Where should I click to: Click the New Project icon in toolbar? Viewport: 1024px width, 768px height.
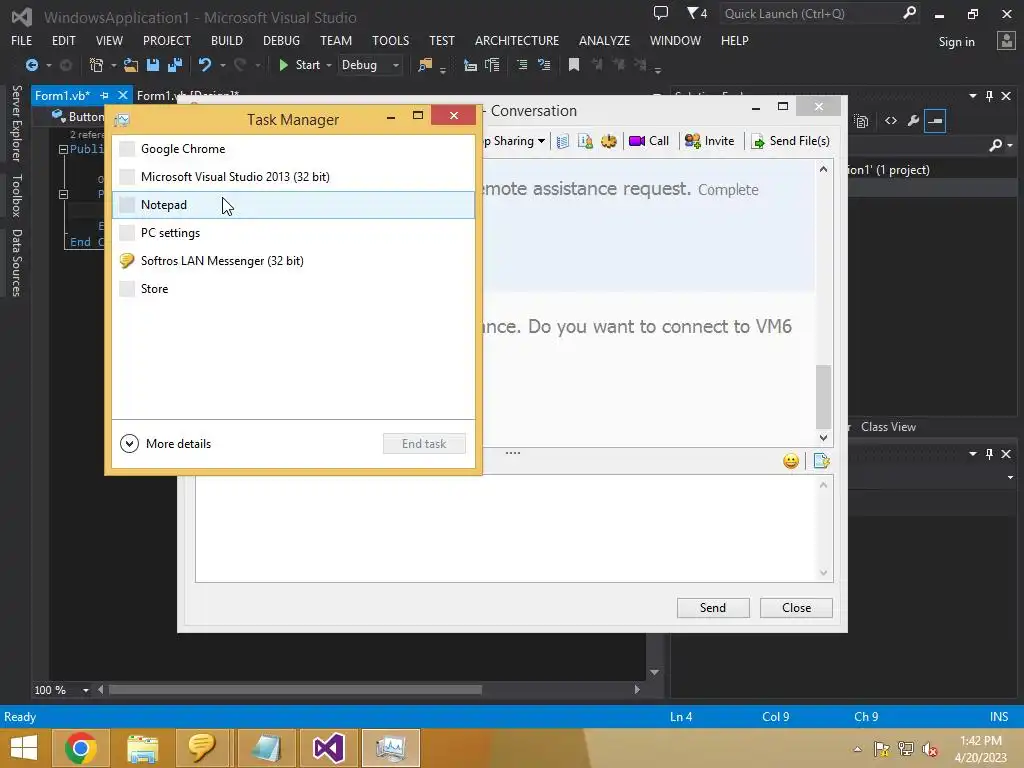click(96, 65)
